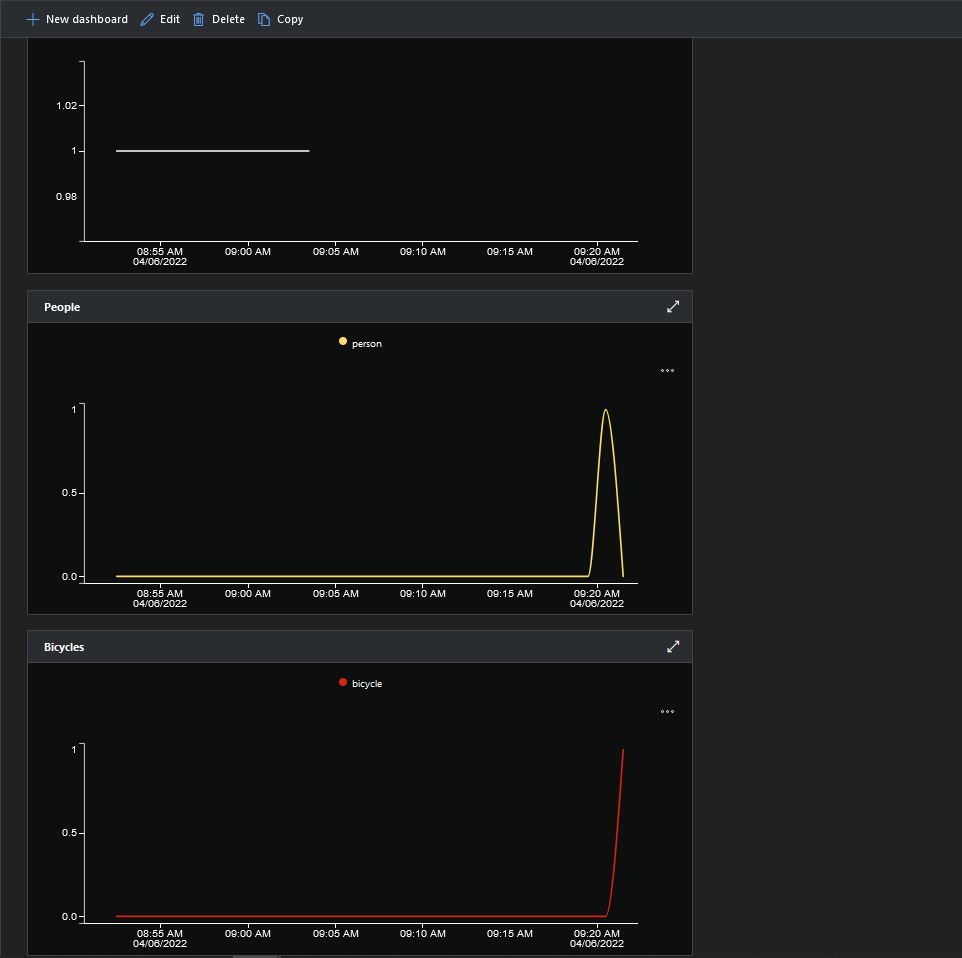Click the red bicycle legend dot

point(343,682)
